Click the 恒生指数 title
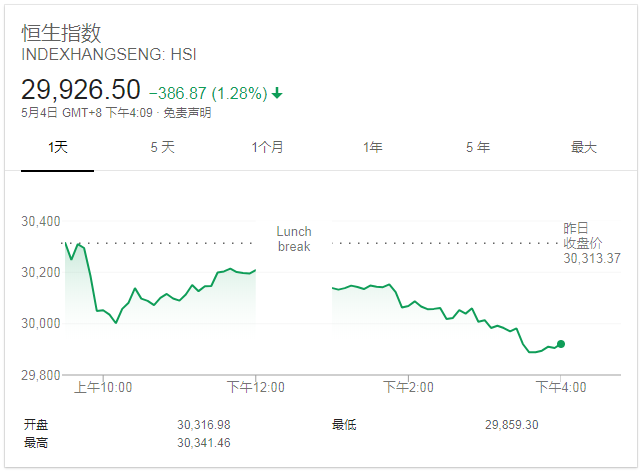This screenshot has height=472, width=642. (x=61, y=33)
